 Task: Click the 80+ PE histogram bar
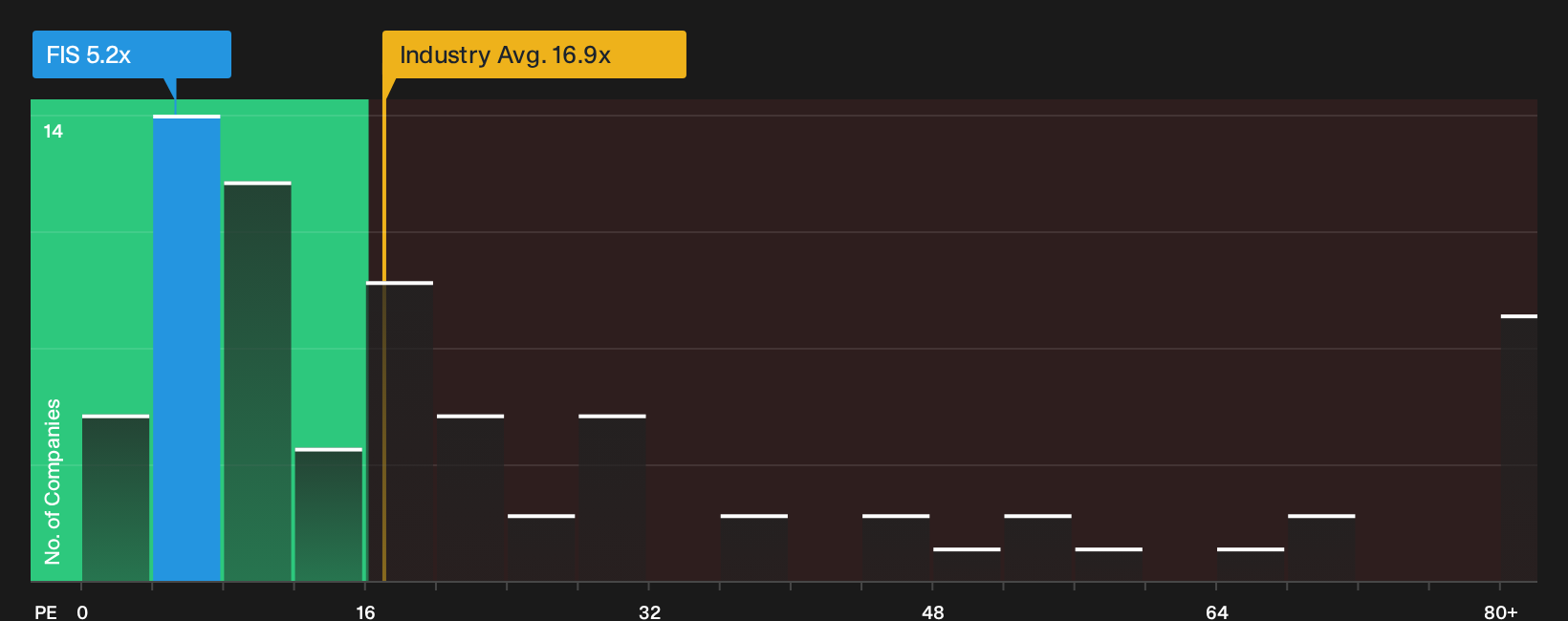coord(1519,447)
